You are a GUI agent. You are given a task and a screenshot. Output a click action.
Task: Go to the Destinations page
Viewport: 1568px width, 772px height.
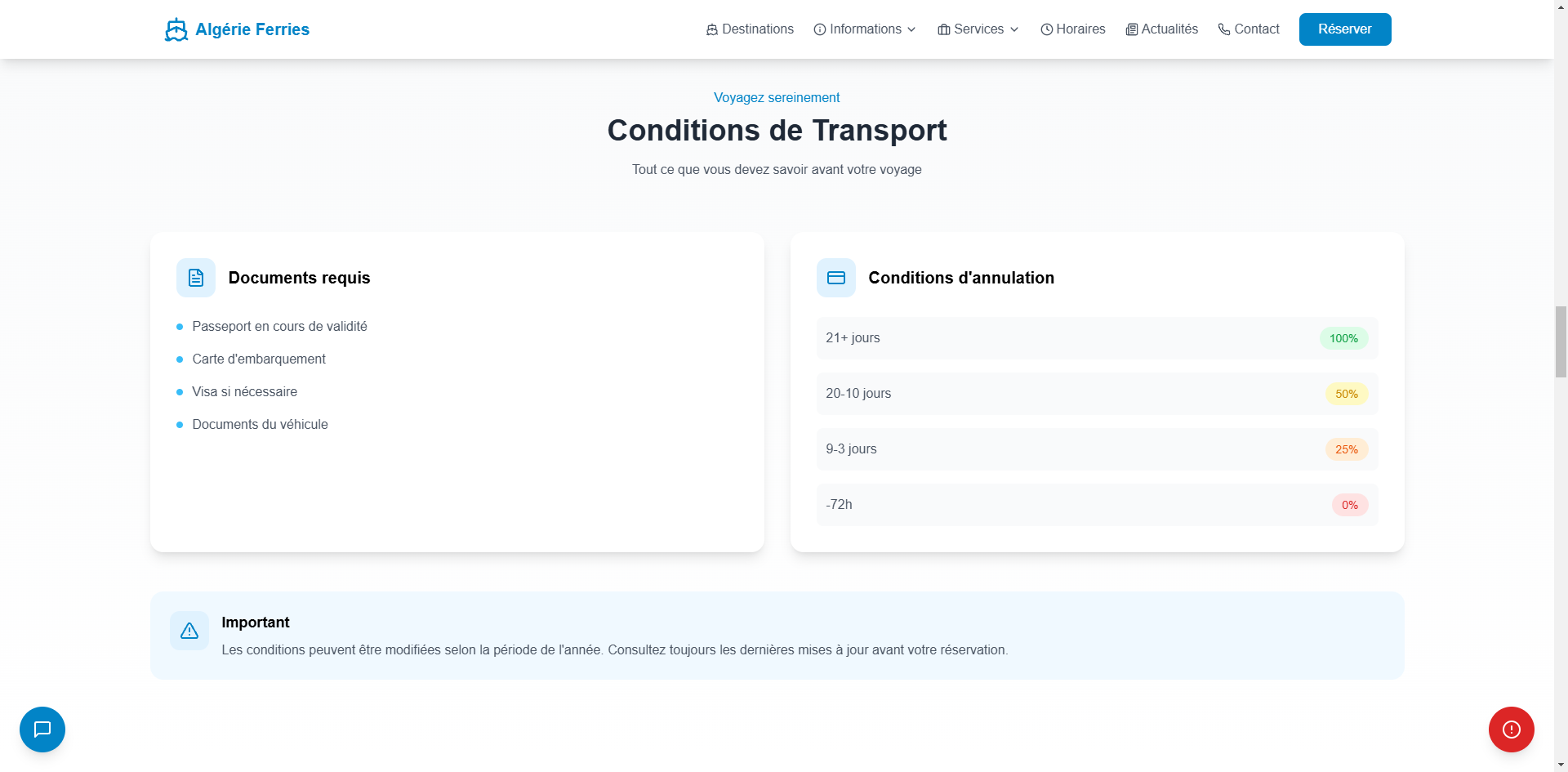[757, 29]
